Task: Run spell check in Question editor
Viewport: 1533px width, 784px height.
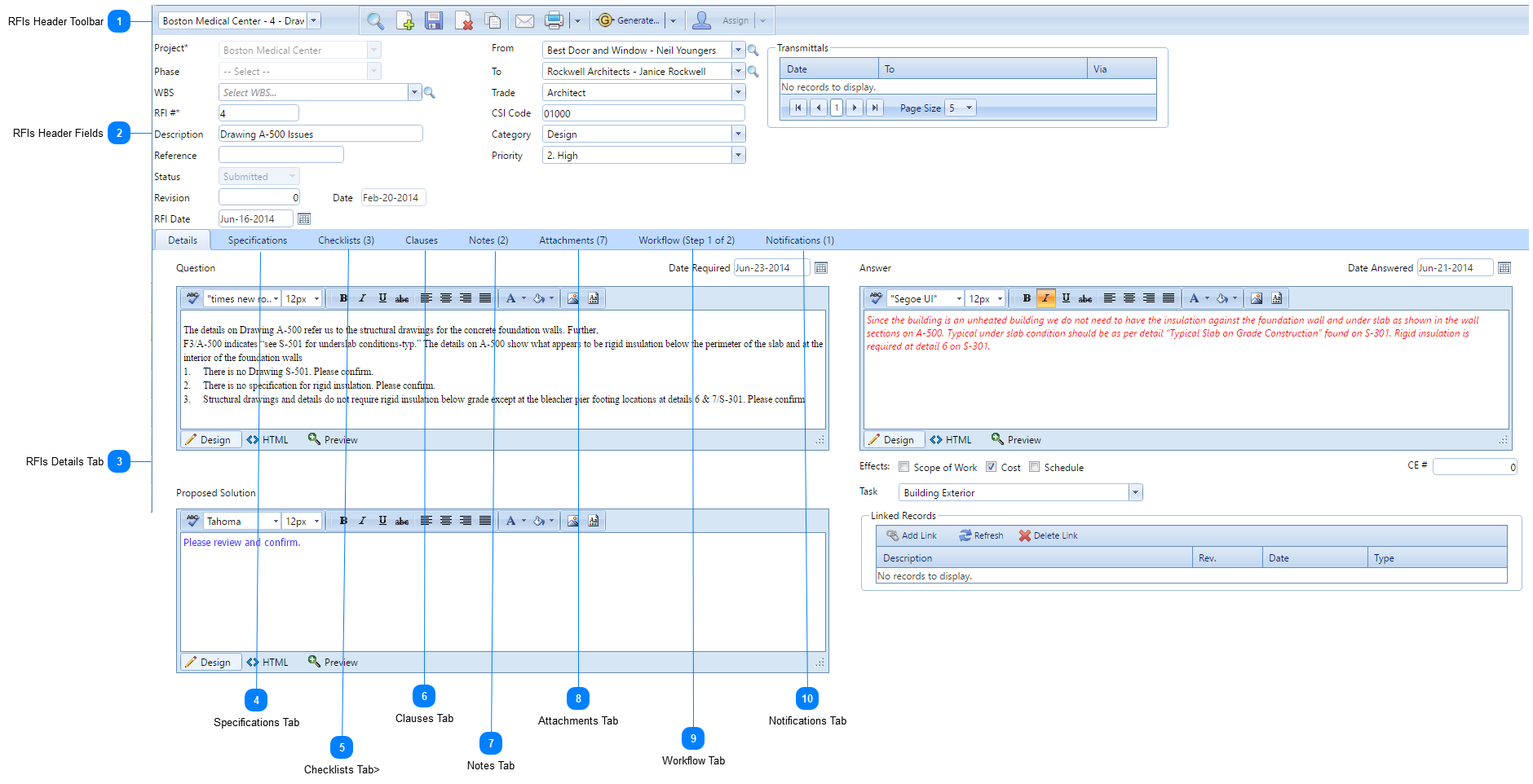Action: [192, 298]
